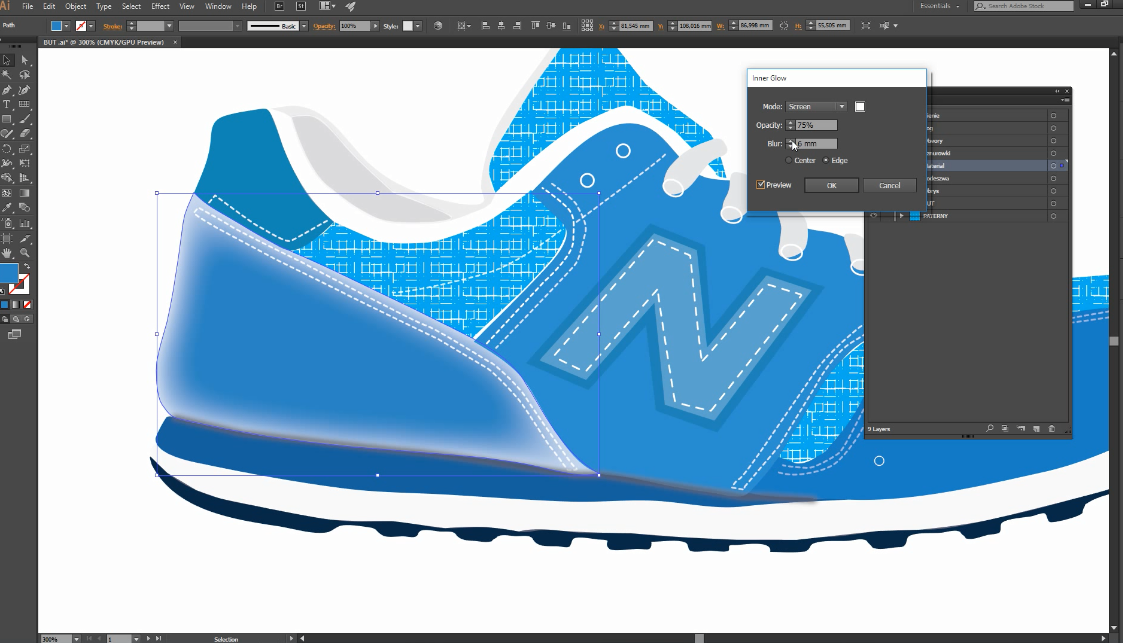Click the orange Opacity link in control bar
The height and width of the screenshot is (643, 1123).
324,26
